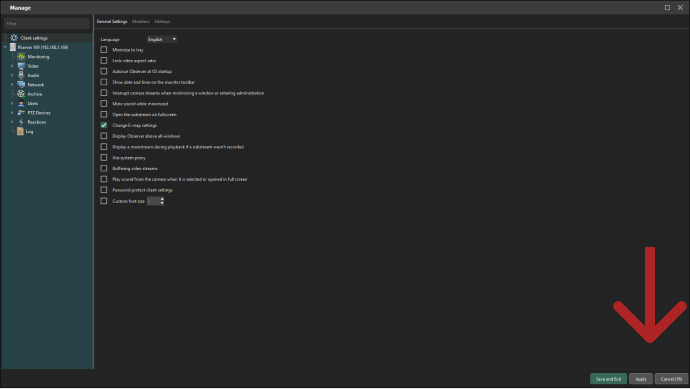Select the Client settings gear icon

tap(14, 38)
